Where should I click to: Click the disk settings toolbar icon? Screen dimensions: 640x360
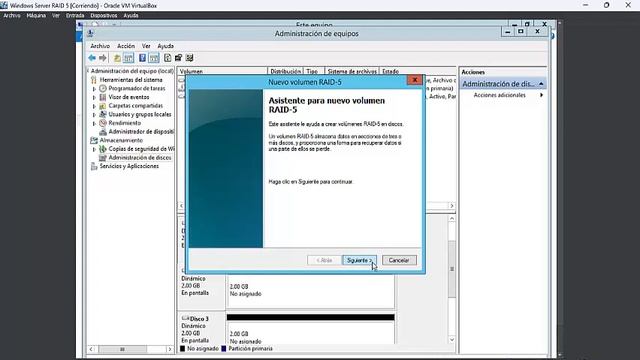(x=178, y=58)
